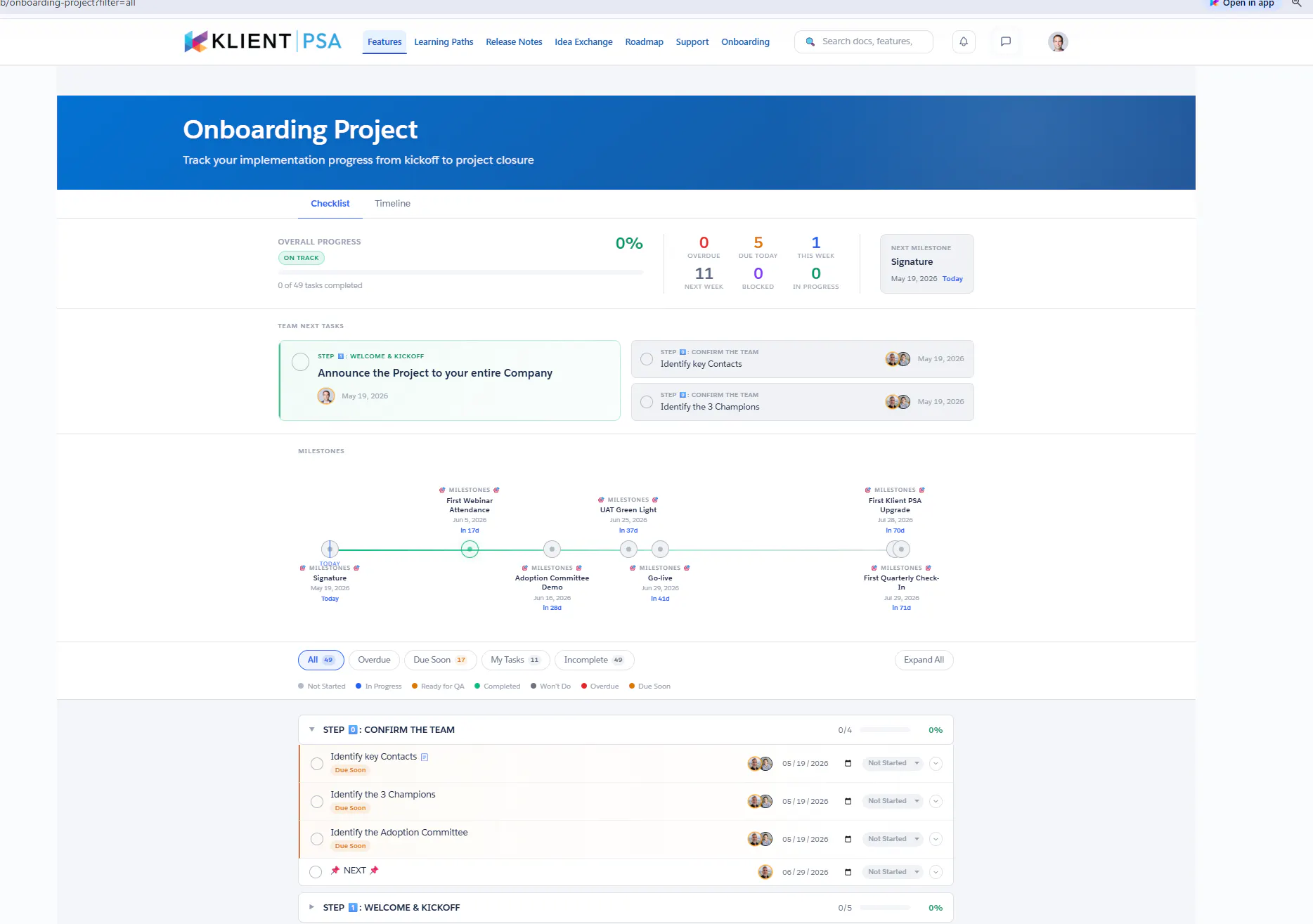Image resolution: width=1313 pixels, height=924 pixels.
Task: Open the Onboarding nav link
Action: (x=745, y=42)
